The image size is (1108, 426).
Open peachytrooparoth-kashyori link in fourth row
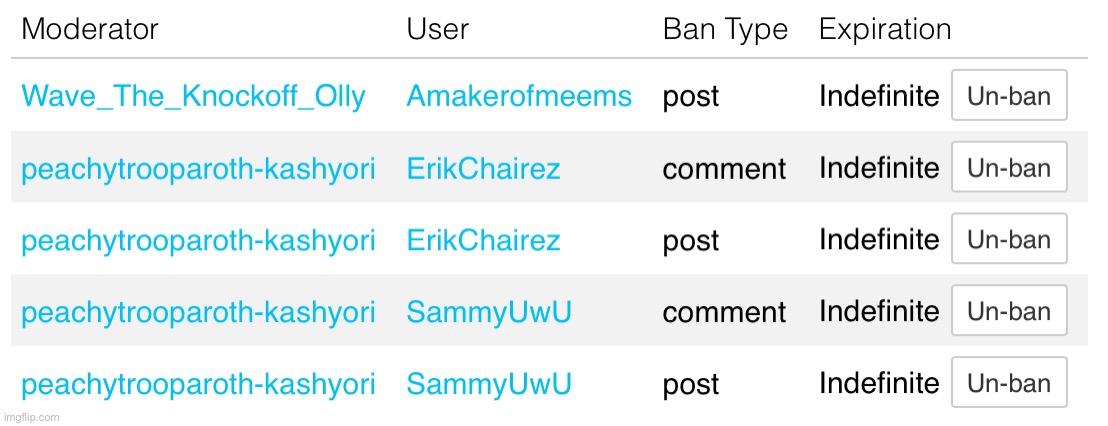coord(198,314)
